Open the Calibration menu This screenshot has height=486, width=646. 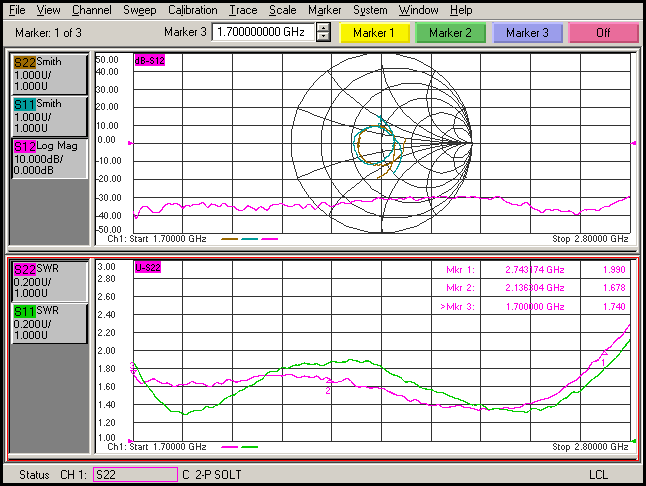tap(192, 10)
